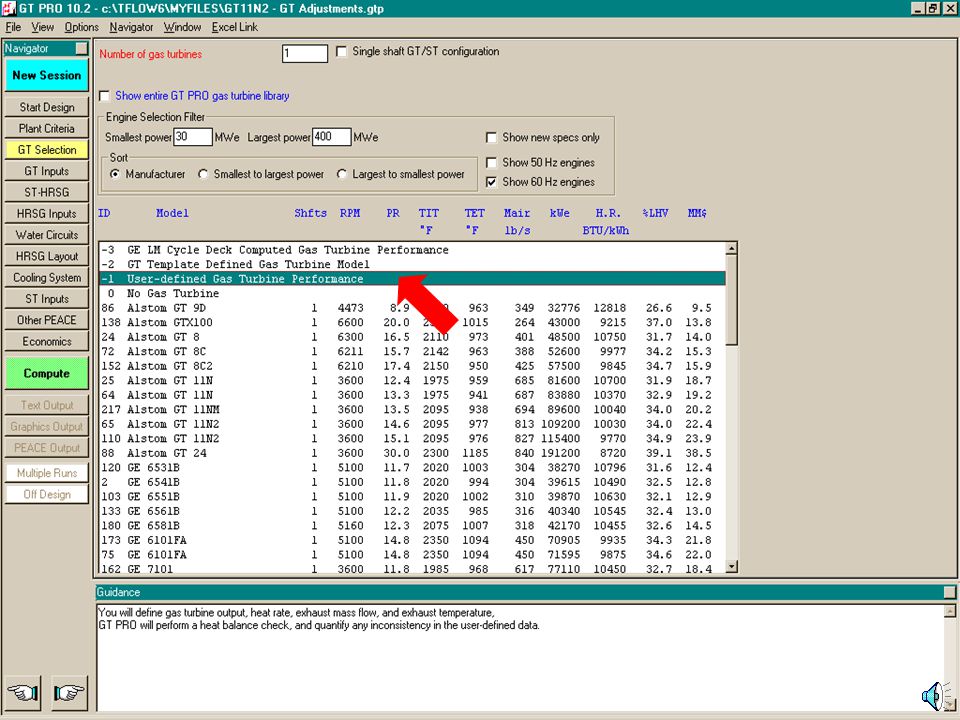The width and height of the screenshot is (960, 720).
Task: Select No Gas Turbine row
Action: 411,293
